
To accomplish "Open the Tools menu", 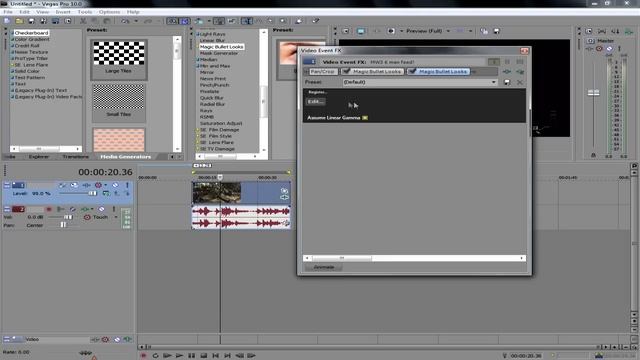I will click(84, 12).
